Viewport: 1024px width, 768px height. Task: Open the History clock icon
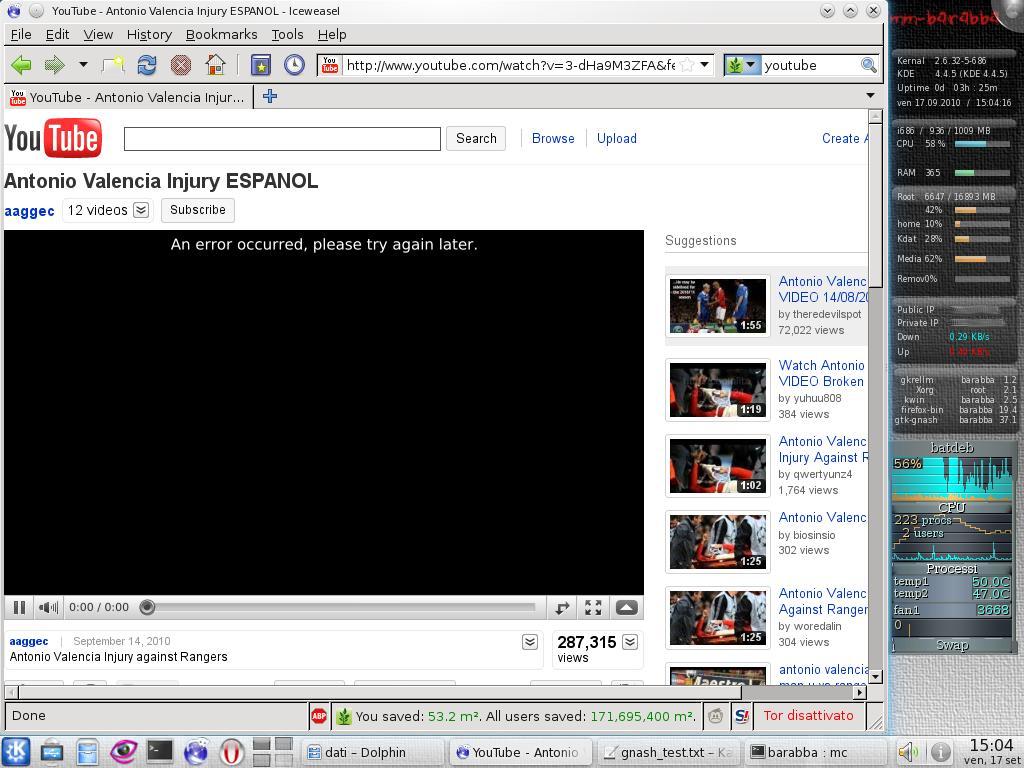click(x=294, y=65)
